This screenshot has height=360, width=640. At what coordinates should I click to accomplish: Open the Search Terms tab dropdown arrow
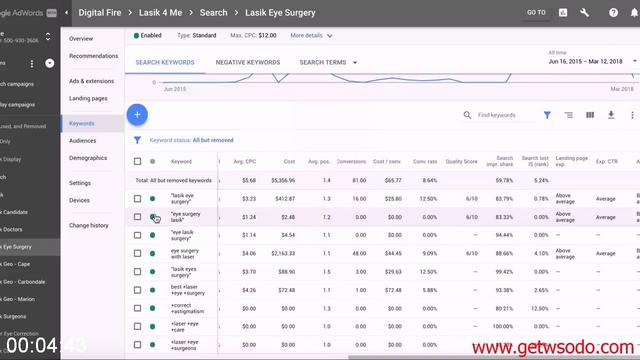(355, 62)
